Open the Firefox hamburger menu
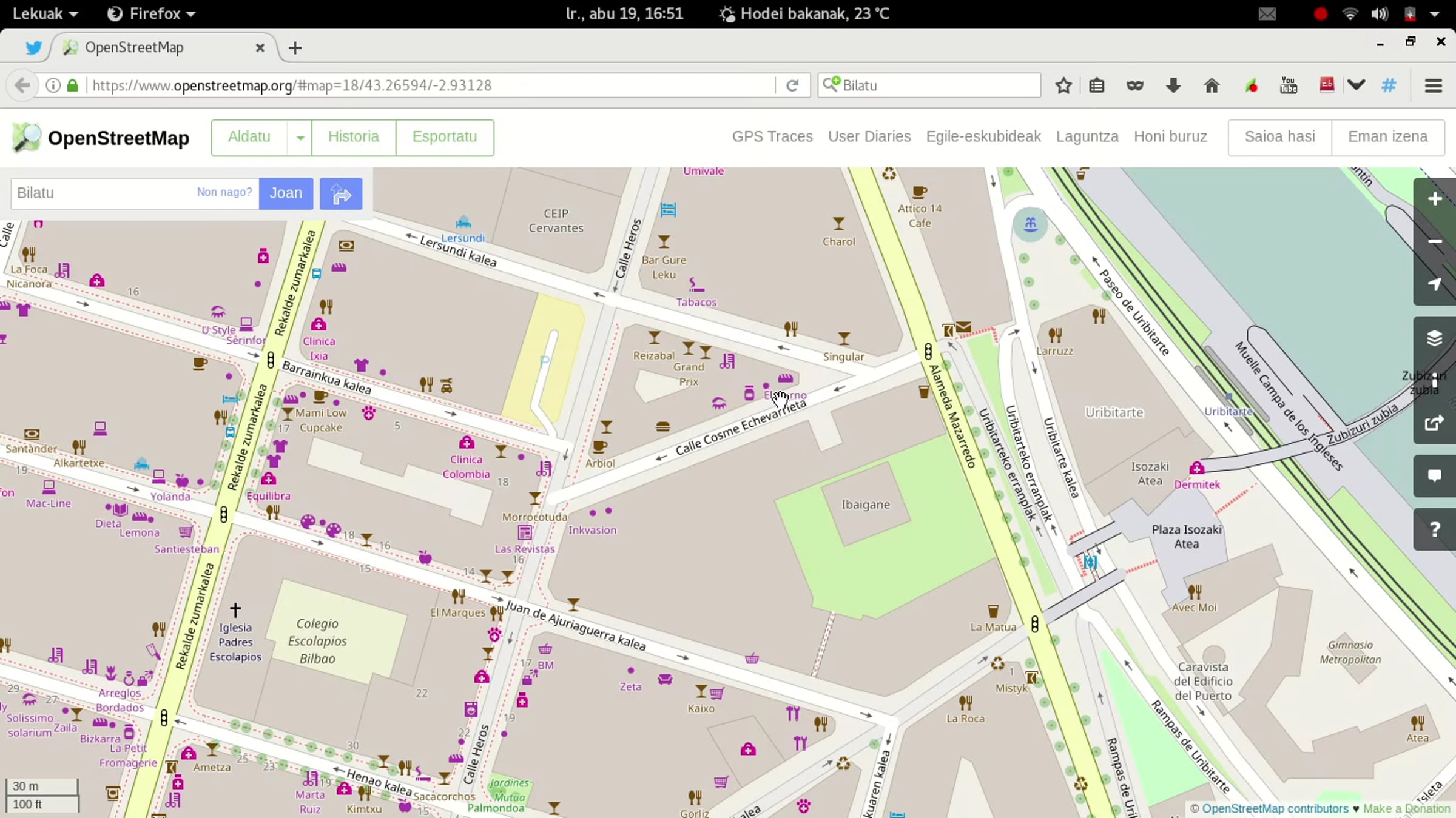 [x=1434, y=85]
